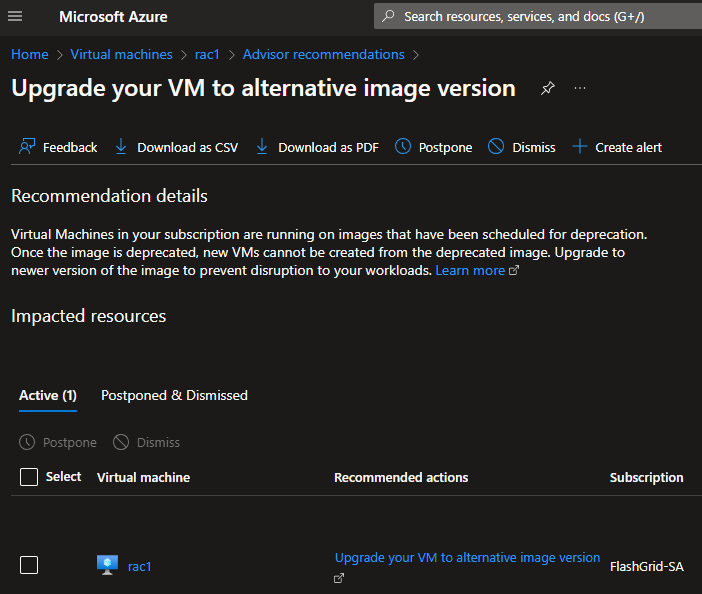Tick the Select all header checkbox
The width and height of the screenshot is (702, 594).
pyautogui.click(x=29, y=477)
